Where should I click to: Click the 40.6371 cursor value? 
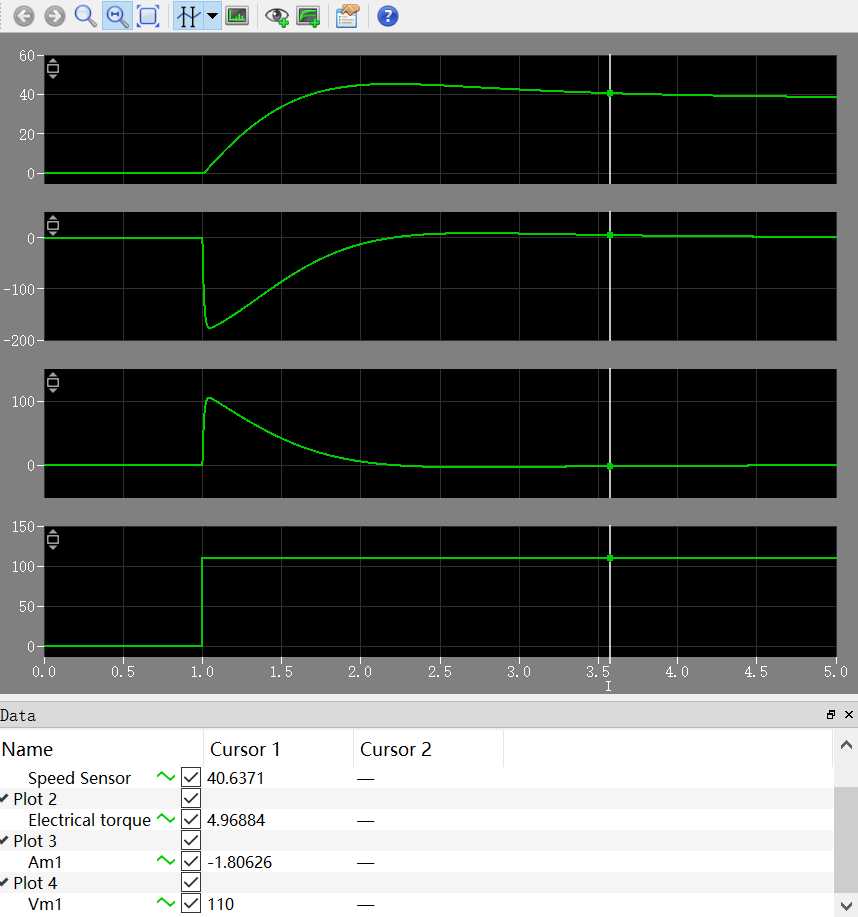point(236,778)
